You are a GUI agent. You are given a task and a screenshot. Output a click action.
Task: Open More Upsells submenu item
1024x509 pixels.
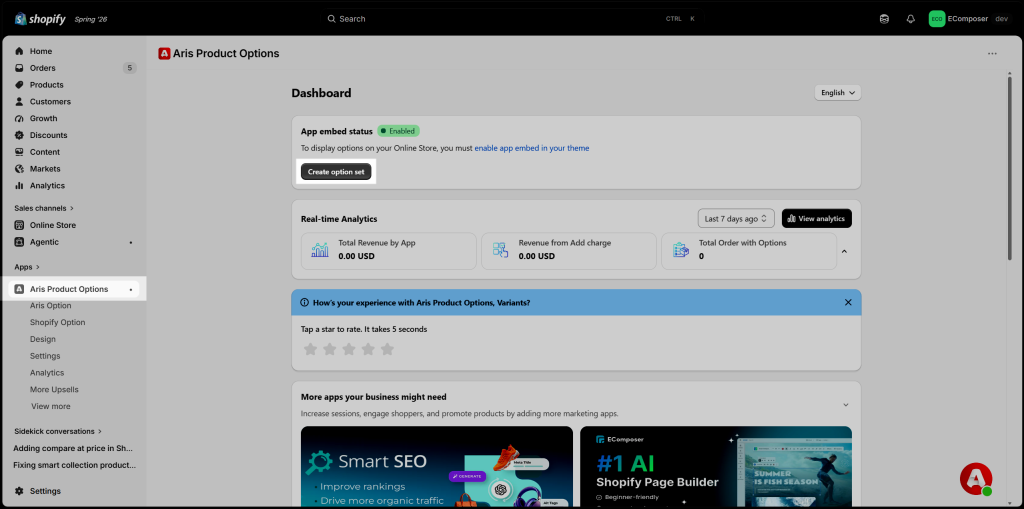(x=54, y=389)
